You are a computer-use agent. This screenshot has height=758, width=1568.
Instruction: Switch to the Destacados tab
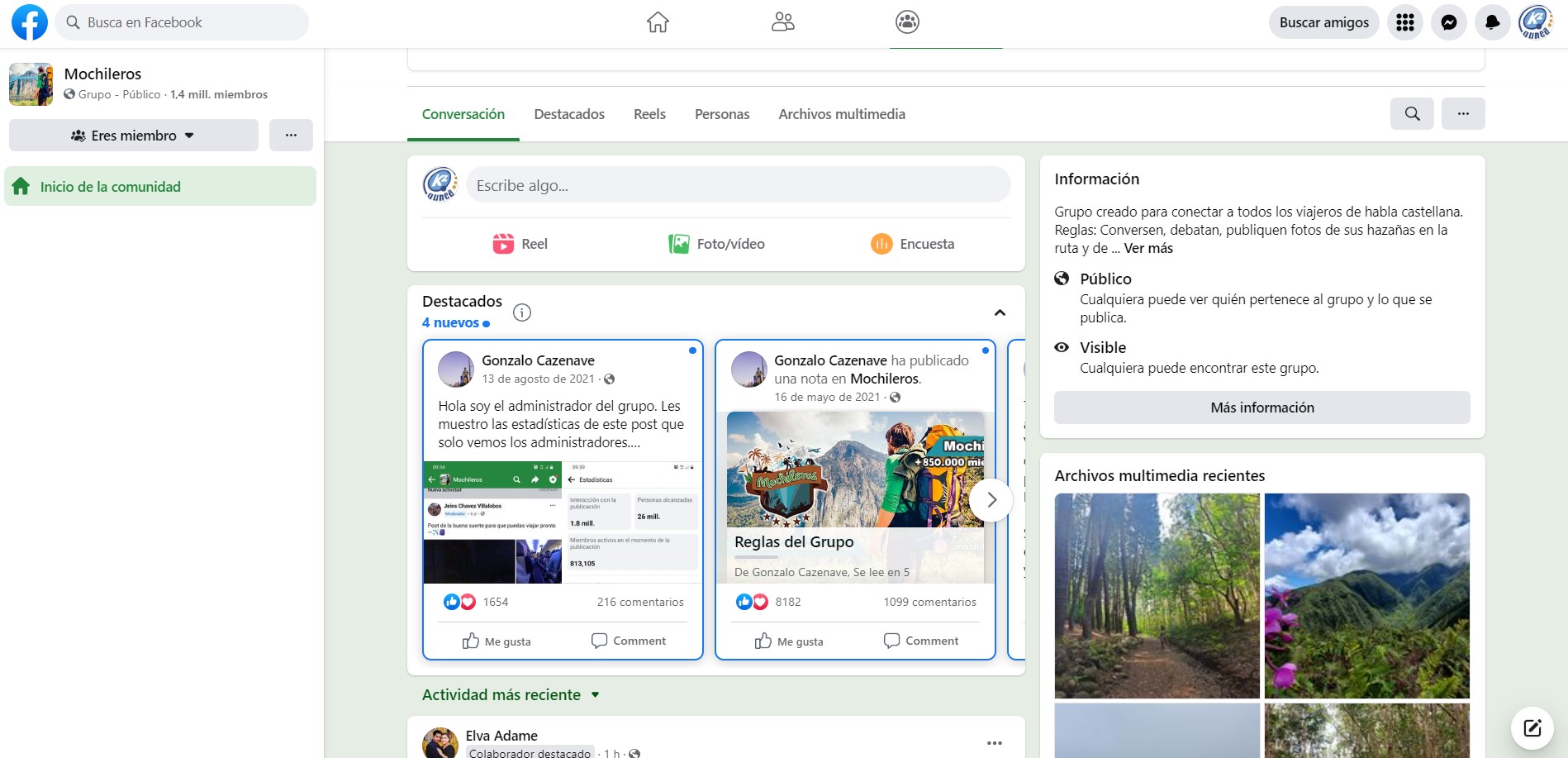tap(569, 114)
